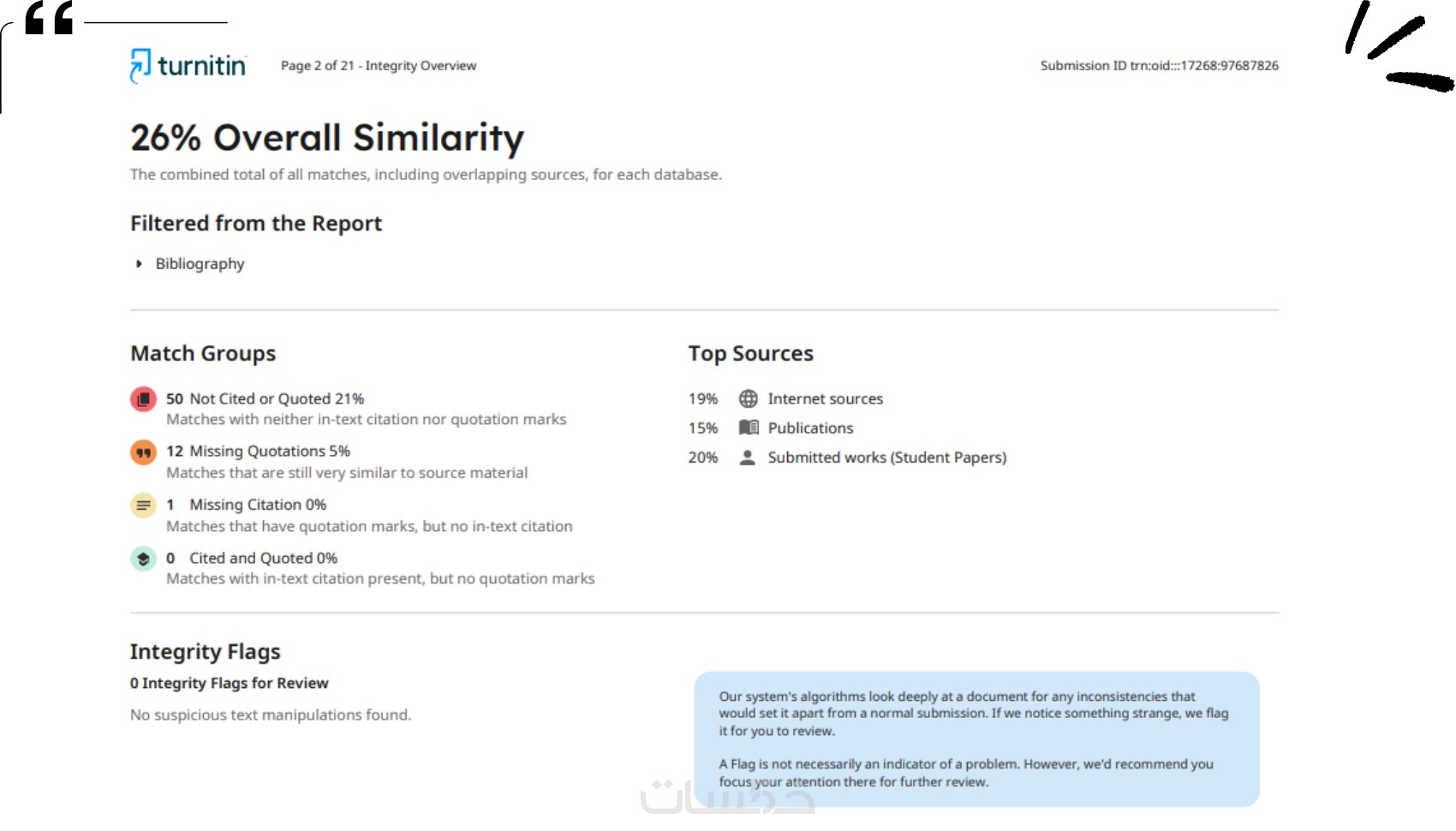Viewport: 1456px width, 831px height.
Task: Expand the Bibliography filter arrow
Action: coord(139,264)
